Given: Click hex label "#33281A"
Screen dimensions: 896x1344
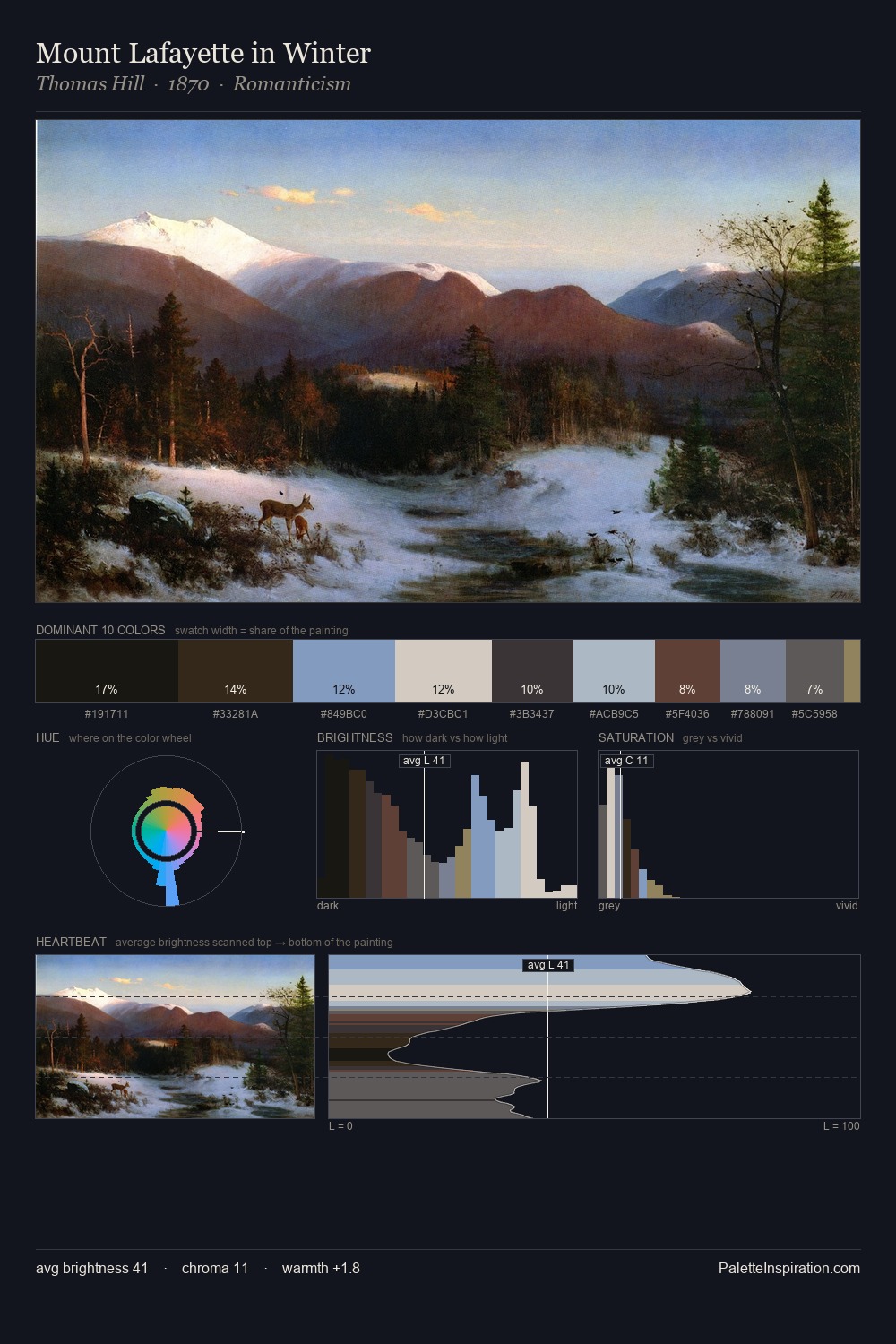Looking at the screenshot, I should coord(236,714).
